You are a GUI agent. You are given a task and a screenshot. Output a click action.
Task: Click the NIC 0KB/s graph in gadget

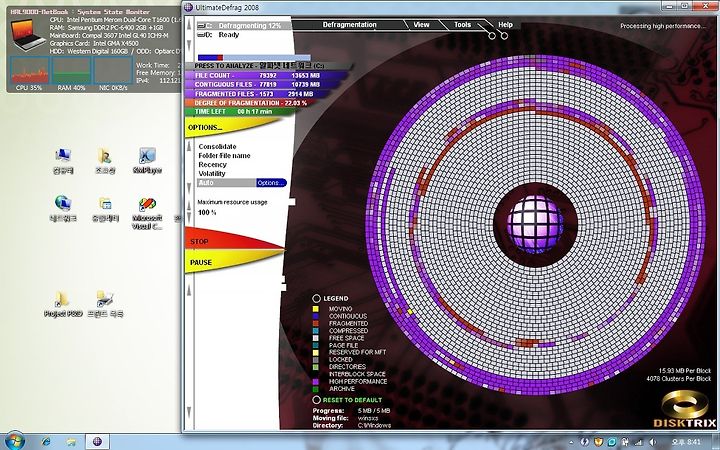[x=113, y=70]
